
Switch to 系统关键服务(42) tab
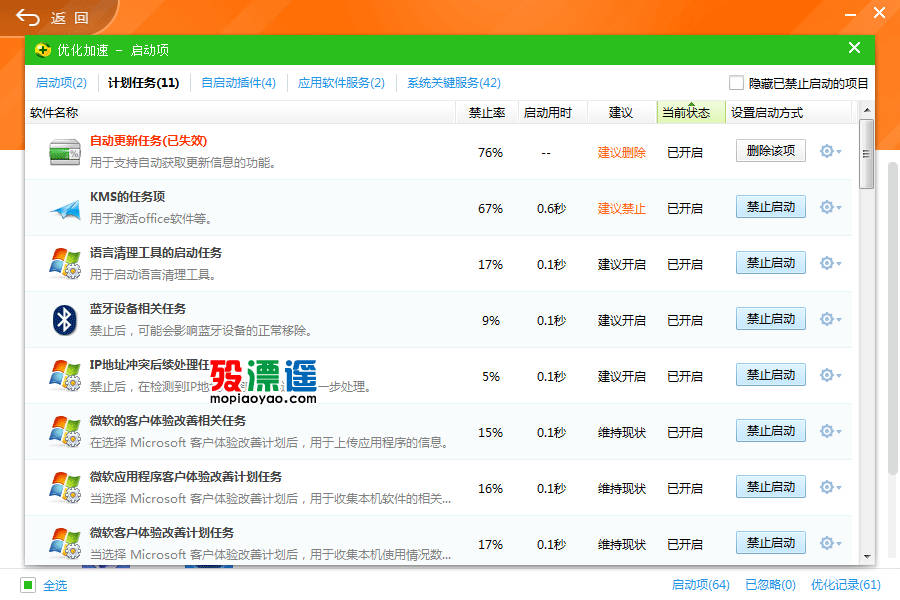[x=454, y=83]
